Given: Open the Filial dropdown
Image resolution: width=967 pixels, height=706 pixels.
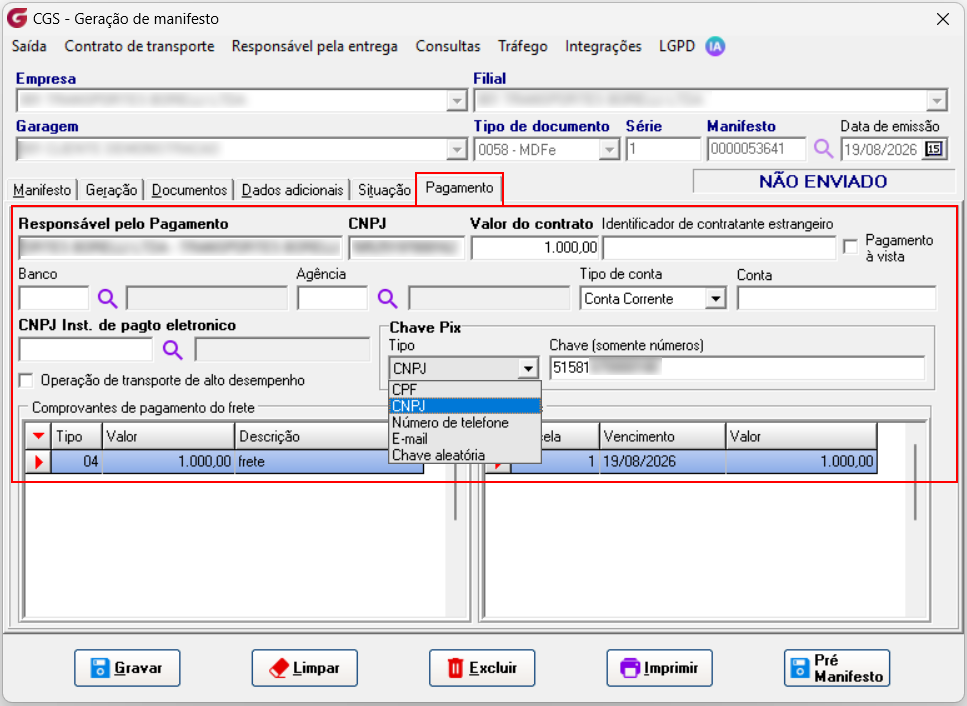Looking at the screenshot, I should tap(936, 100).
